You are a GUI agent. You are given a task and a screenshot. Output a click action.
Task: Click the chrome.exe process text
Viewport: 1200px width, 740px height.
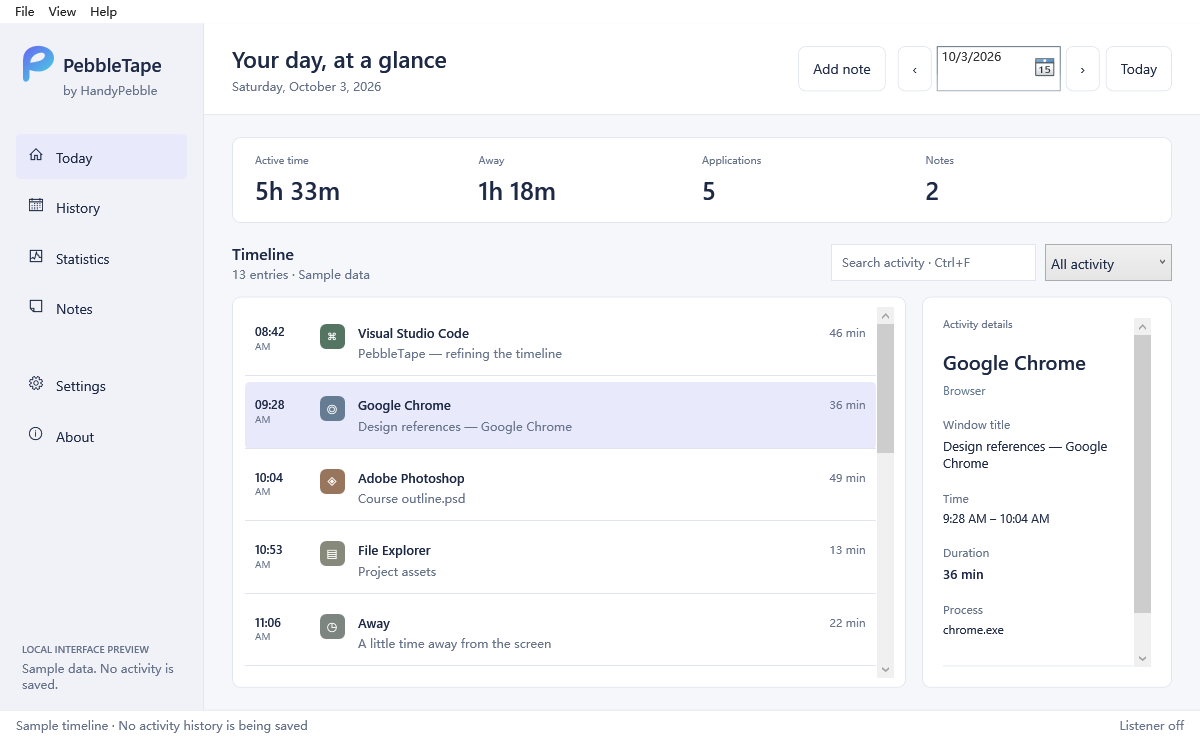[x=973, y=630]
